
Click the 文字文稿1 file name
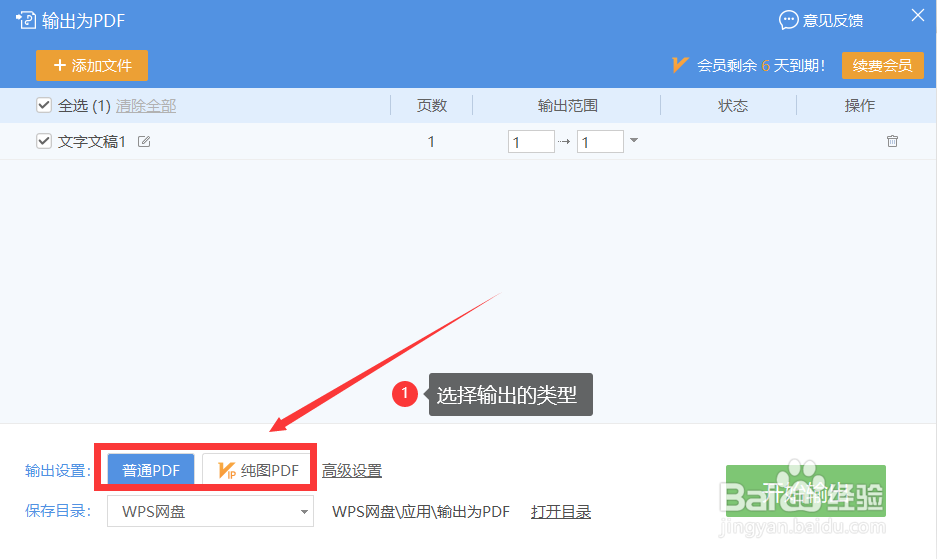92,142
